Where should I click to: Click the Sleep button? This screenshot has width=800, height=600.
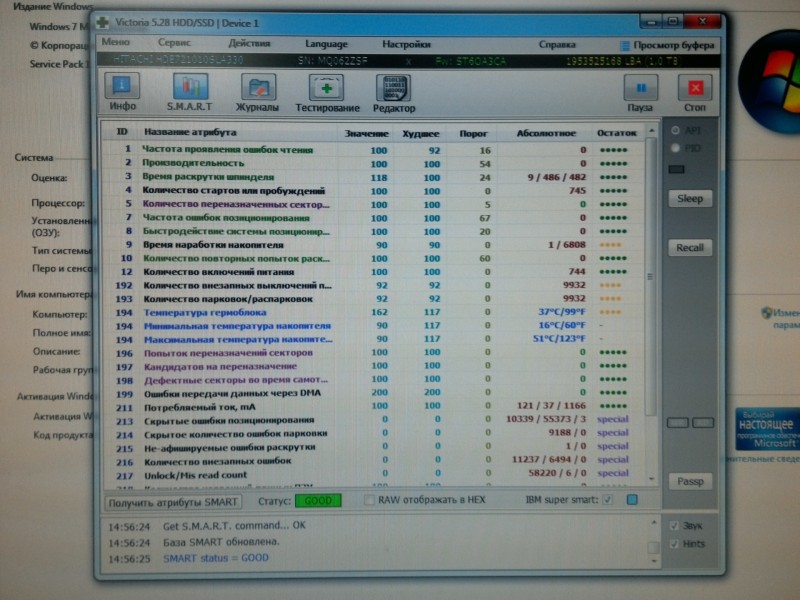pyautogui.click(x=690, y=198)
